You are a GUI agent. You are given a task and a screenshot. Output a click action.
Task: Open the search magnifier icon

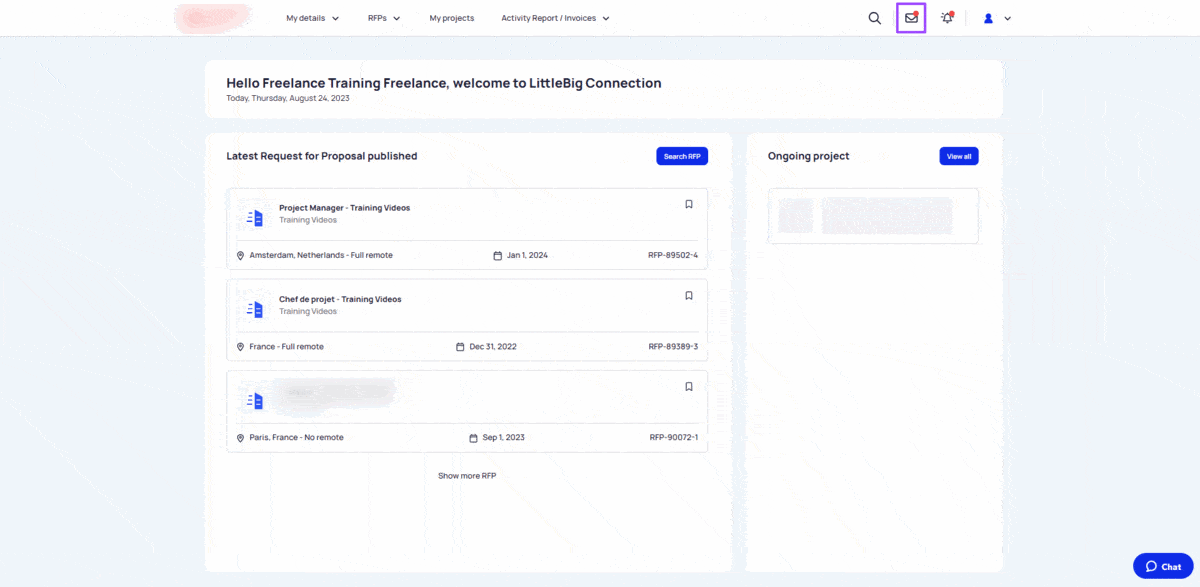tap(875, 18)
